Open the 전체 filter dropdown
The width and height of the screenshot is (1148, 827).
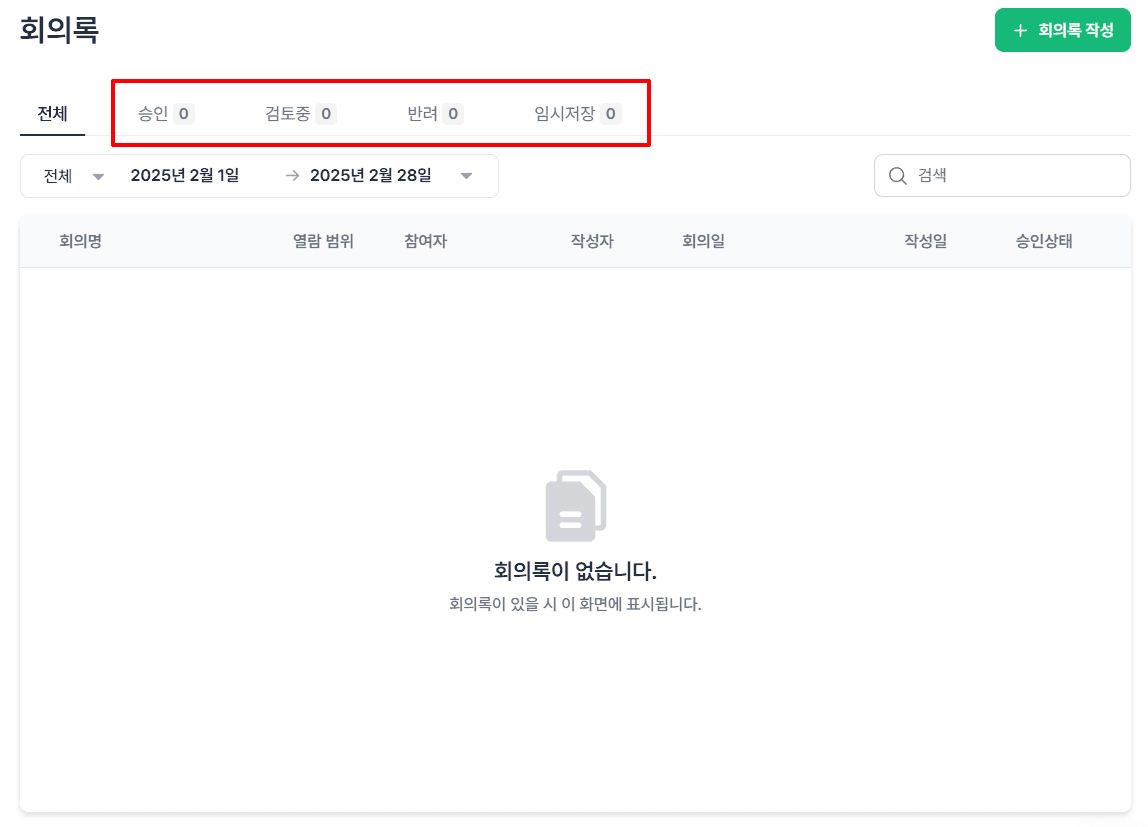68,175
